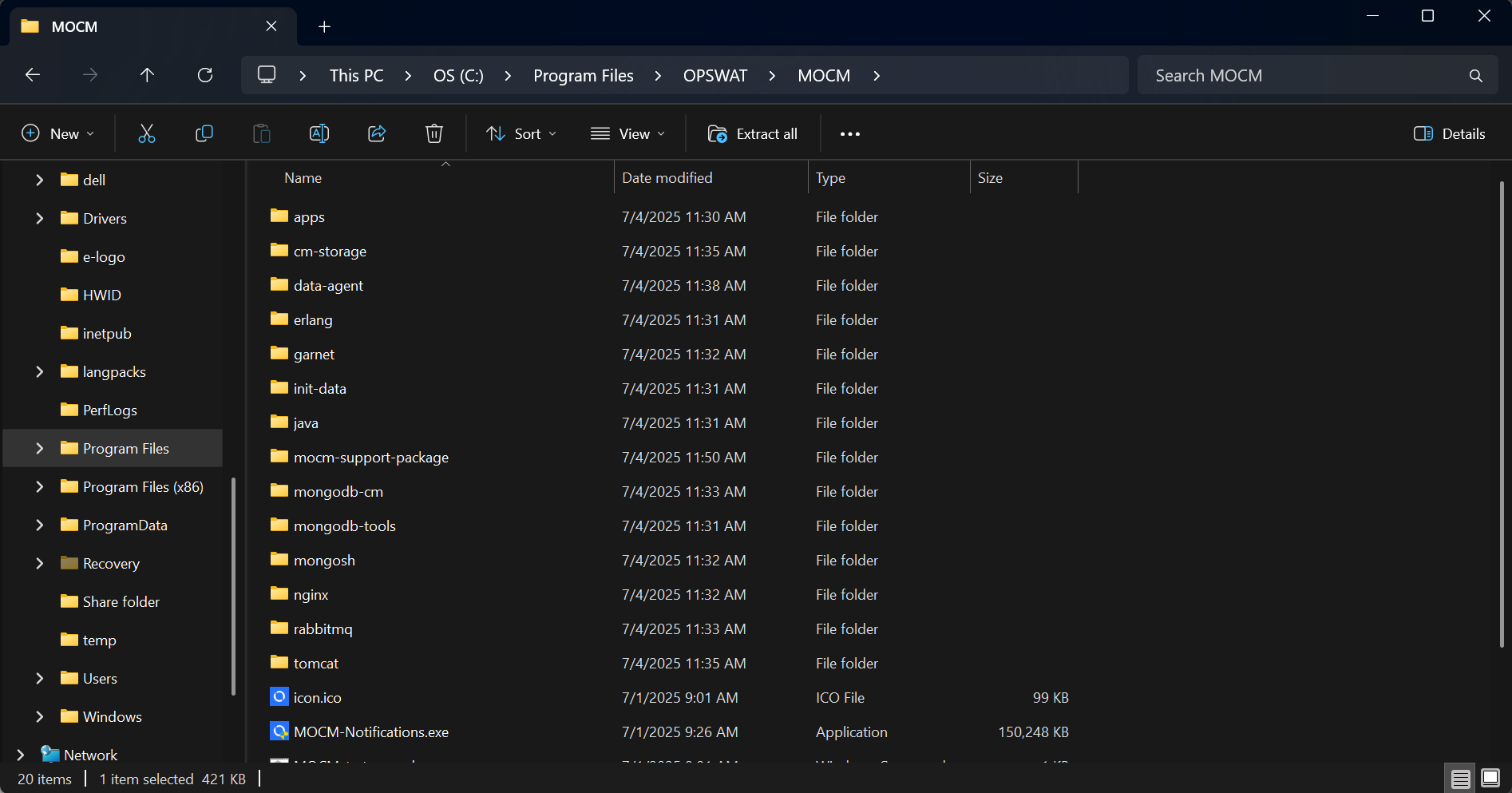Image resolution: width=1512 pixels, height=793 pixels.
Task: Expand the Drivers folder in tree
Action: [39, 218]
